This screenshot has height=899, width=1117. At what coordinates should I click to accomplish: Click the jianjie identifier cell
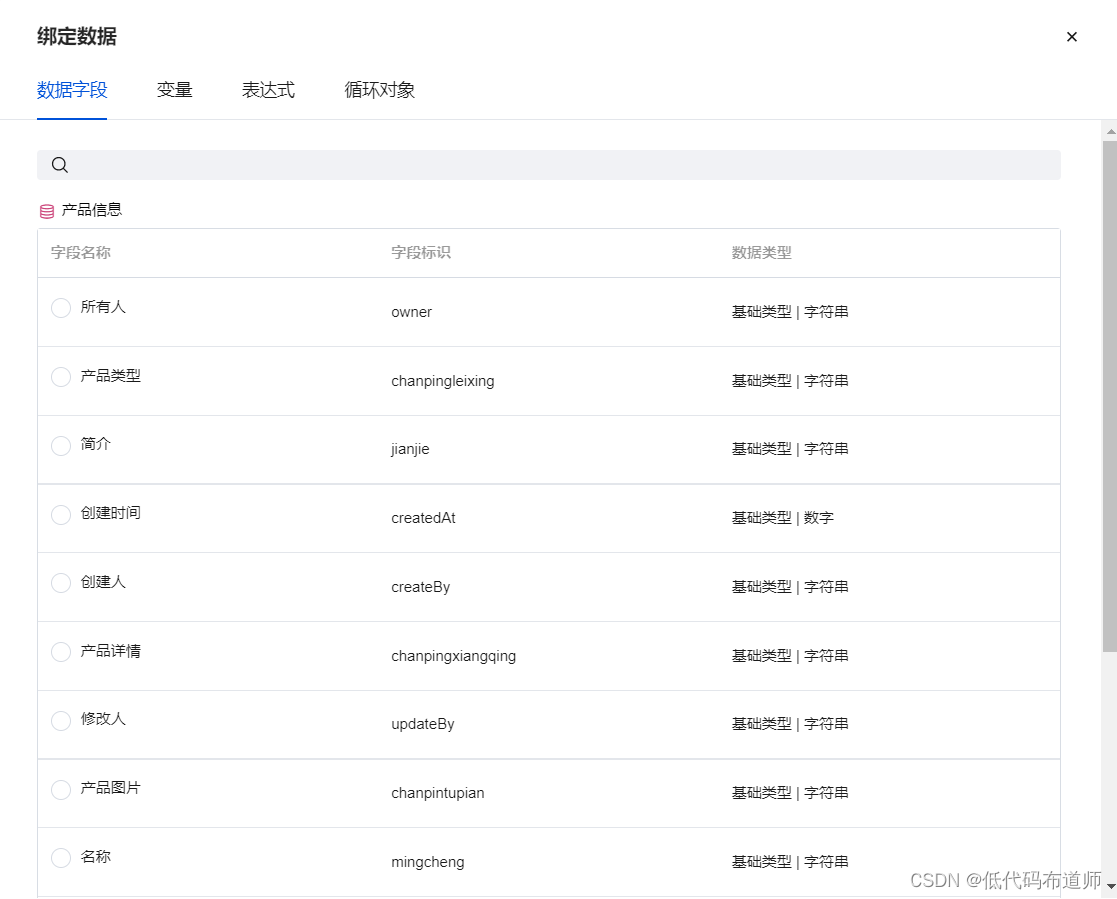coord(410,449)
